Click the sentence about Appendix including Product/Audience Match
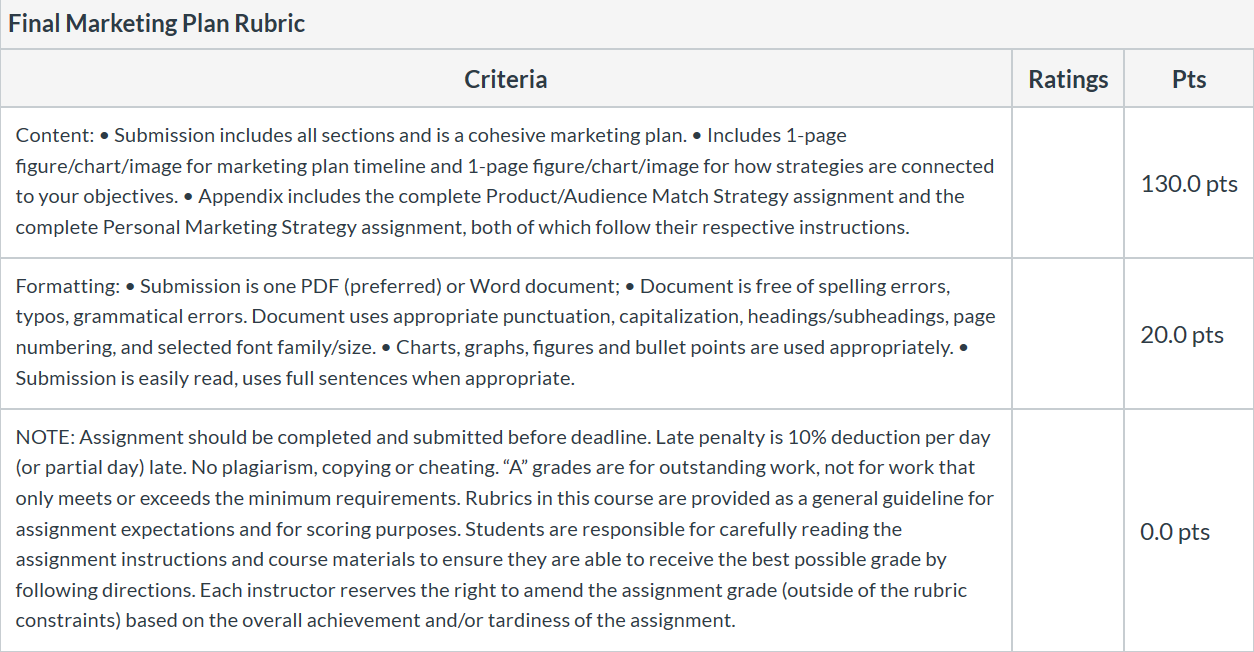 point(490,211)
